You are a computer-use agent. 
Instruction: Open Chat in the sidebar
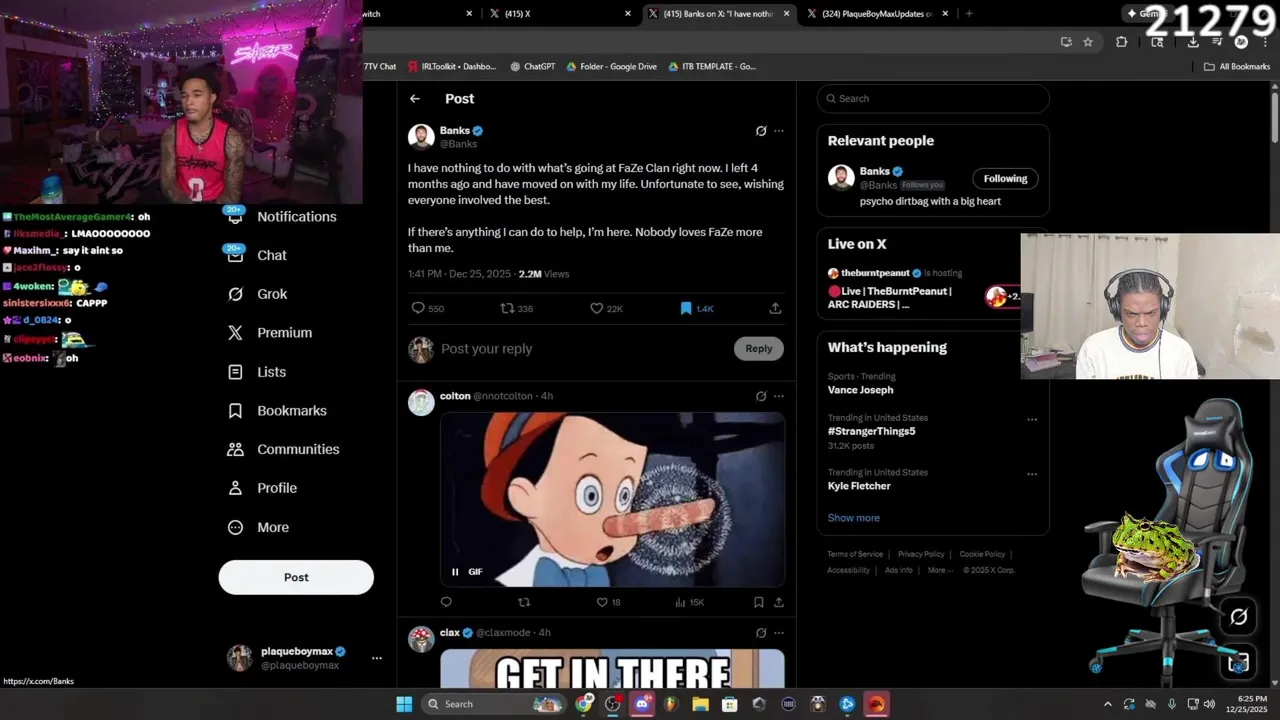[271, 256]
